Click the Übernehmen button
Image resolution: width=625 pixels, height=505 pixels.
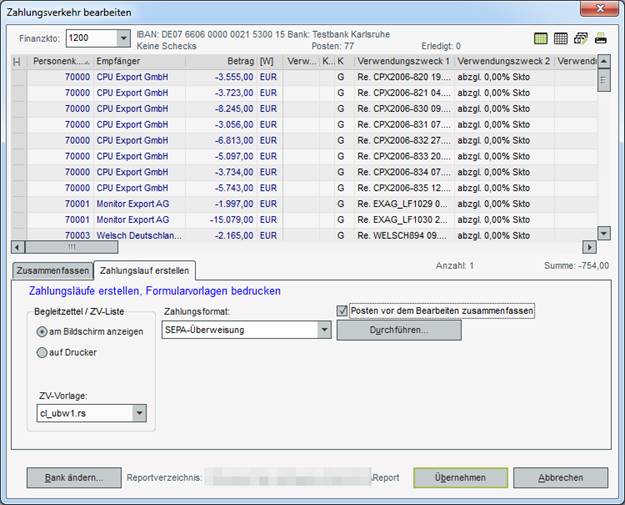(x=460, y=477)
